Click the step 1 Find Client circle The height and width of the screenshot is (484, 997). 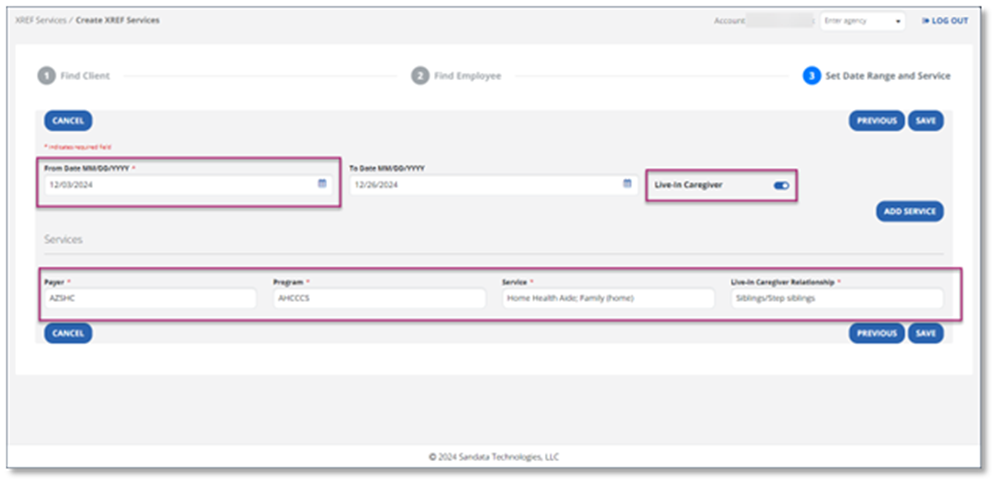[46, 76]
